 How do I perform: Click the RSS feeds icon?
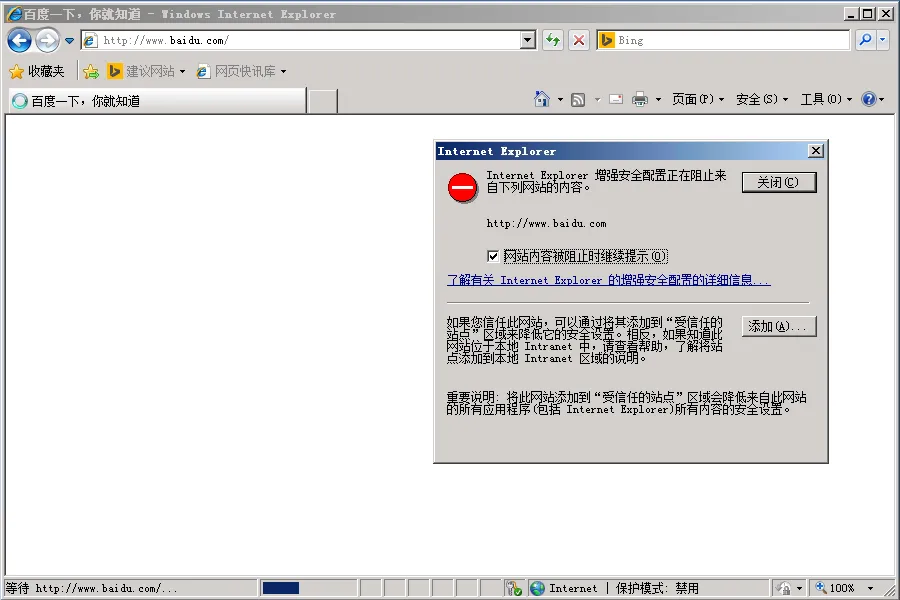(578, 100)
